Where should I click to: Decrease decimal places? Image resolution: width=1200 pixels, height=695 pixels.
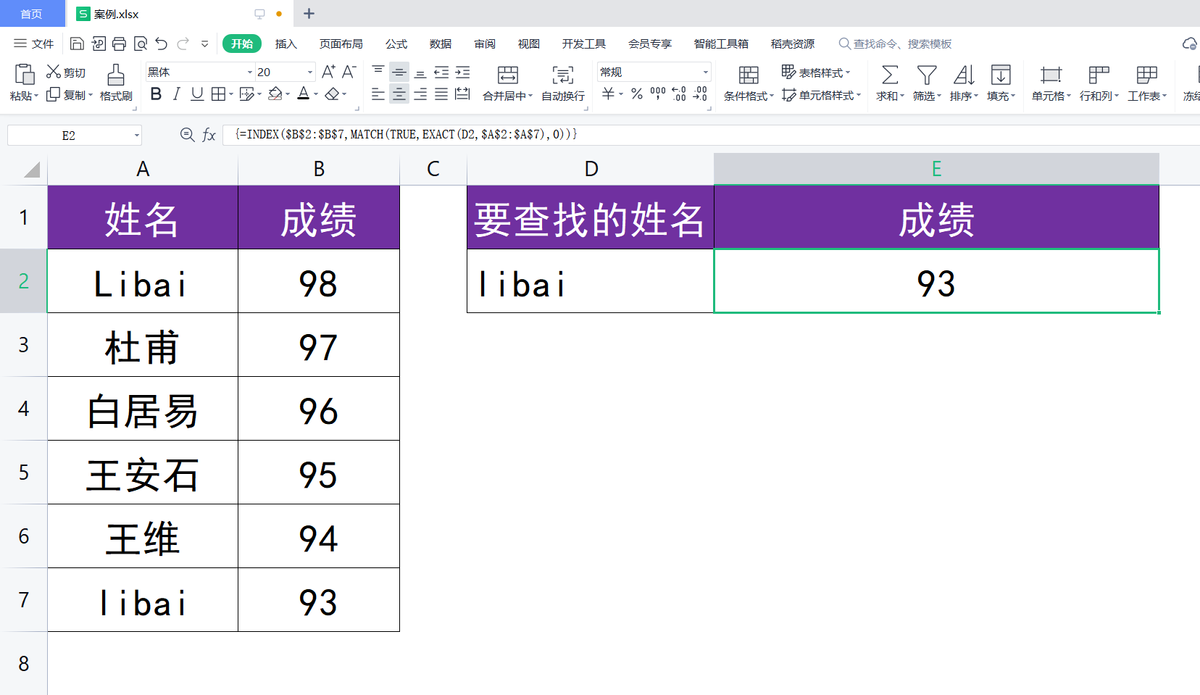coord(700,94)
